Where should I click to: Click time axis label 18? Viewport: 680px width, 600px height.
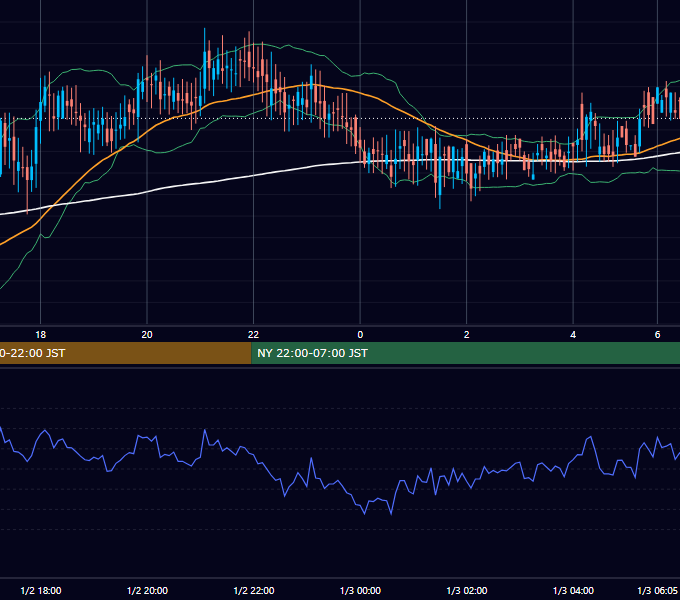[40, 335]
